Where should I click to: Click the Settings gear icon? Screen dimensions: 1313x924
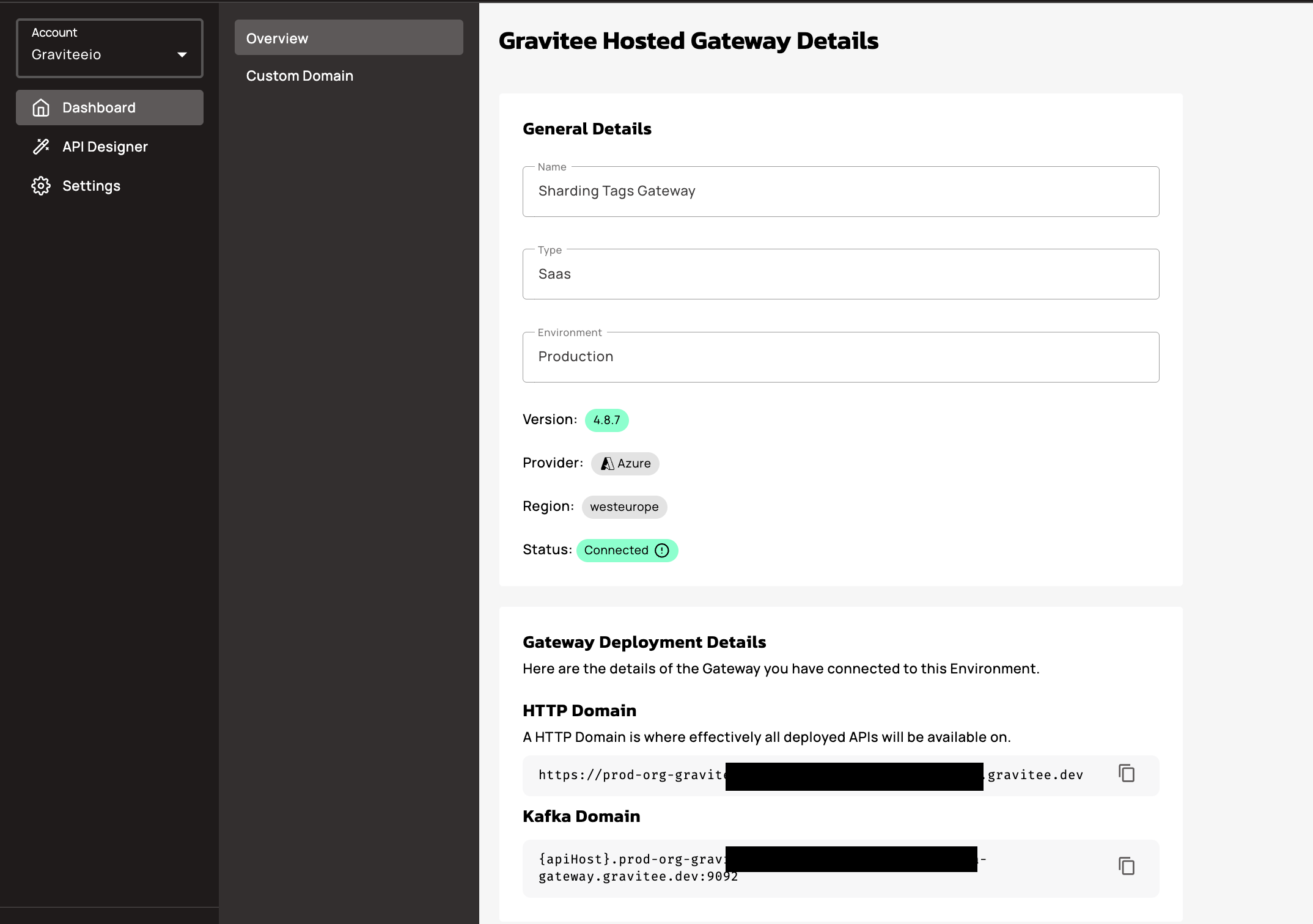point(41,186)
